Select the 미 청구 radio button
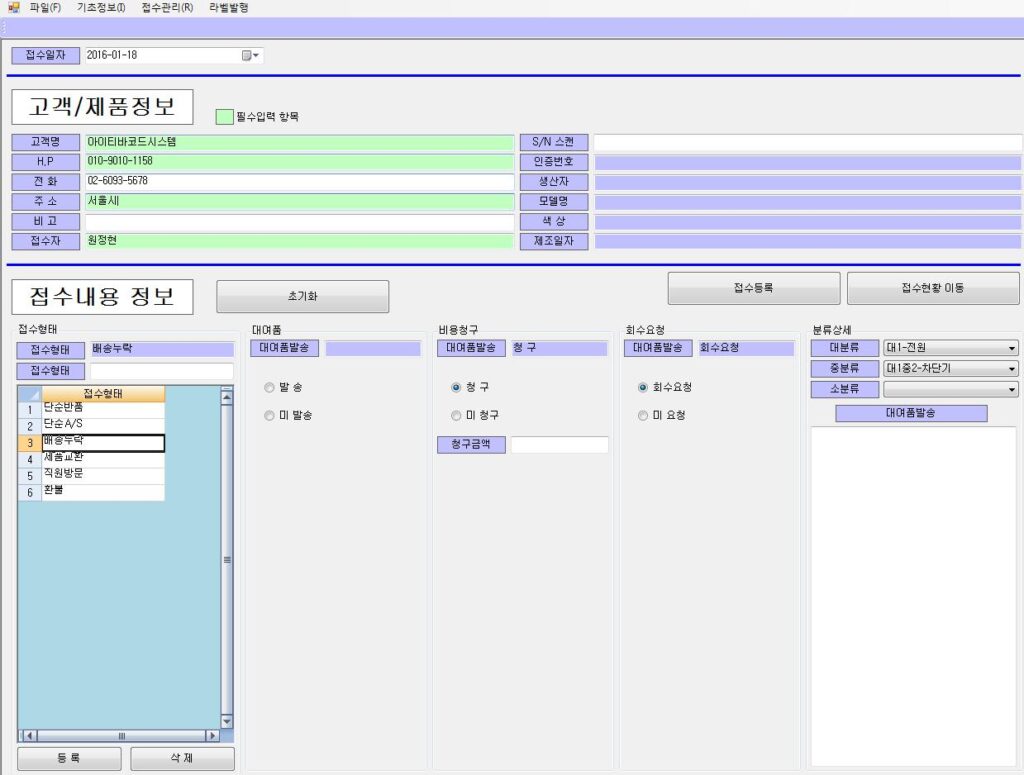Screen dimensions: 1024x775 tap(456, 415)
